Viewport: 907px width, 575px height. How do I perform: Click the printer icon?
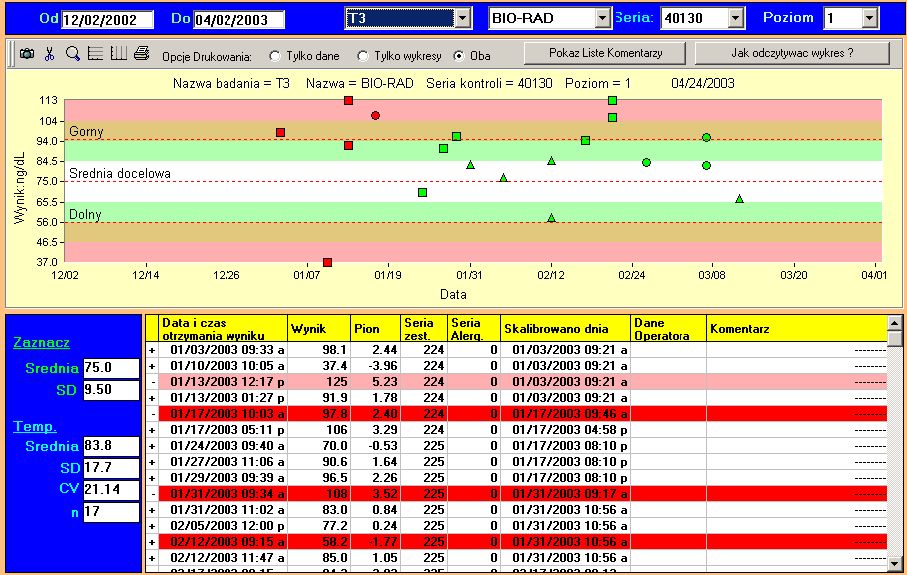(x=142, y=54)
